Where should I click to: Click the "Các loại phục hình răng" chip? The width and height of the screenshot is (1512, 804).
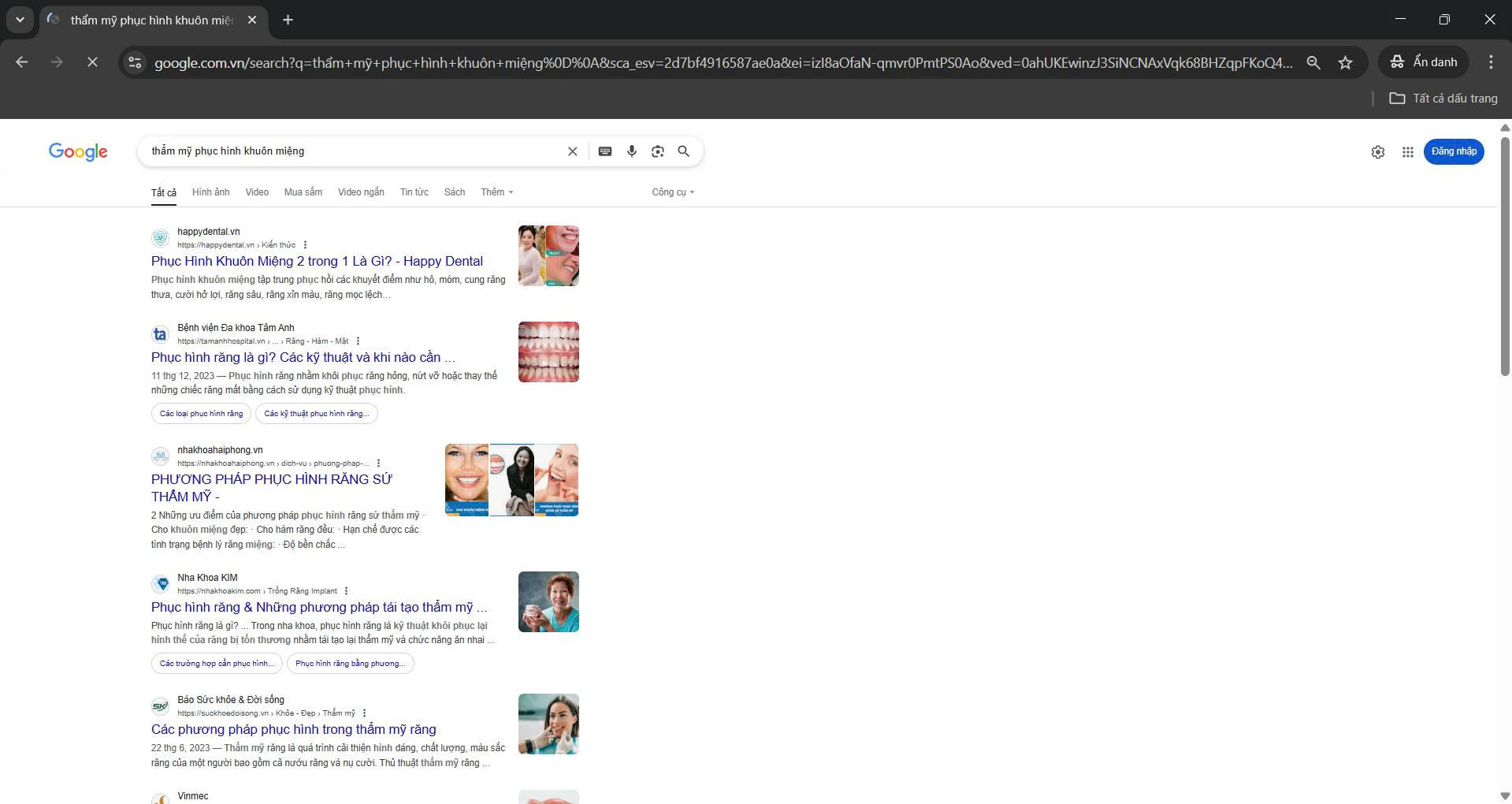point(202,414)
